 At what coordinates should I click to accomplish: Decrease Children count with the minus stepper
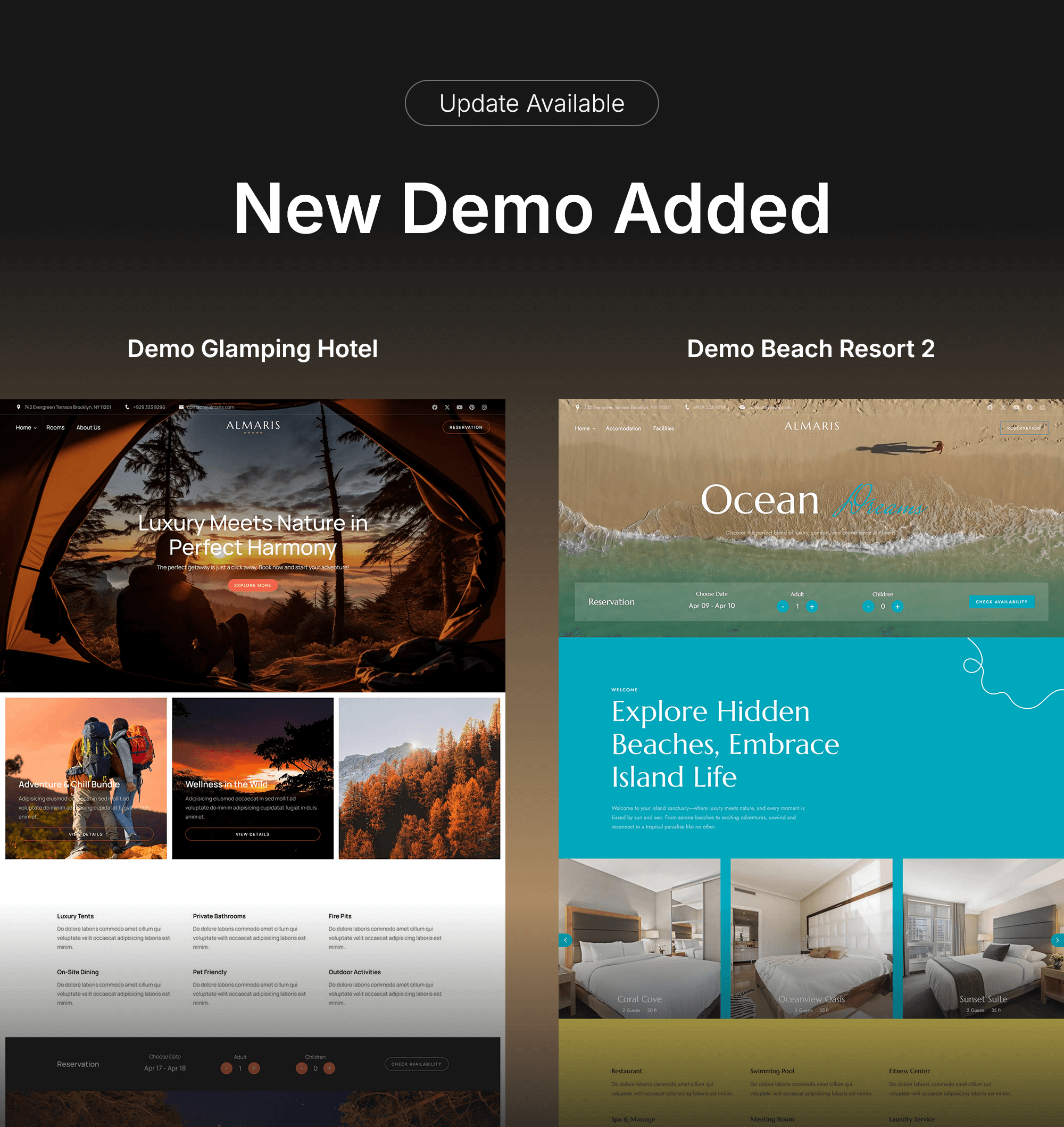click(868, 606)
